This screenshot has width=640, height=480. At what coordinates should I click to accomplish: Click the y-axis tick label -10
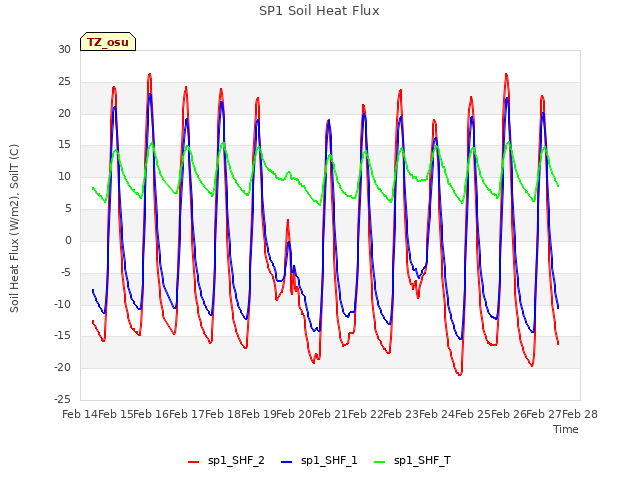pyautogui.click(x=62, y=304)
